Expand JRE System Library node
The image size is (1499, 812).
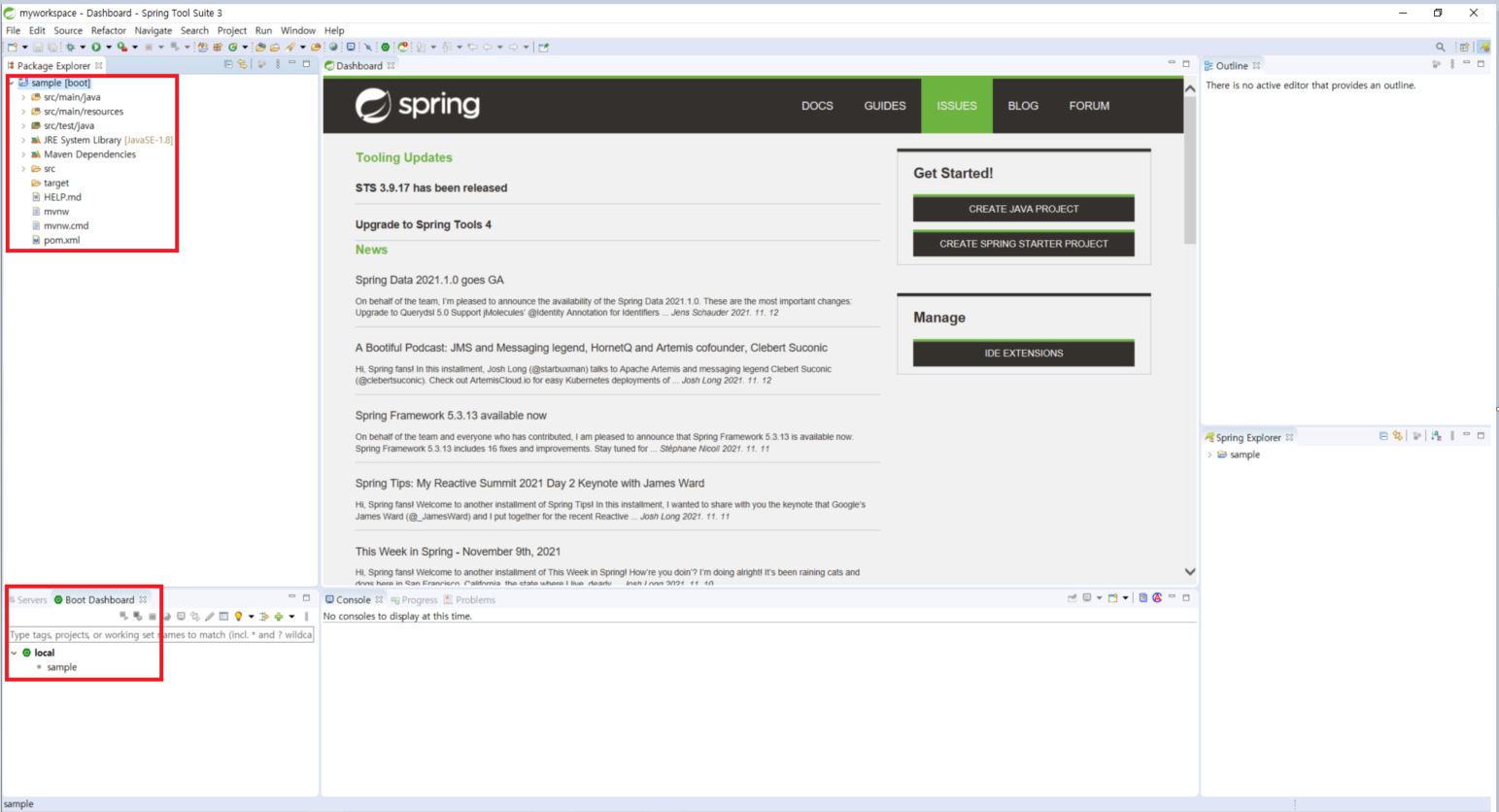(23, 140)
